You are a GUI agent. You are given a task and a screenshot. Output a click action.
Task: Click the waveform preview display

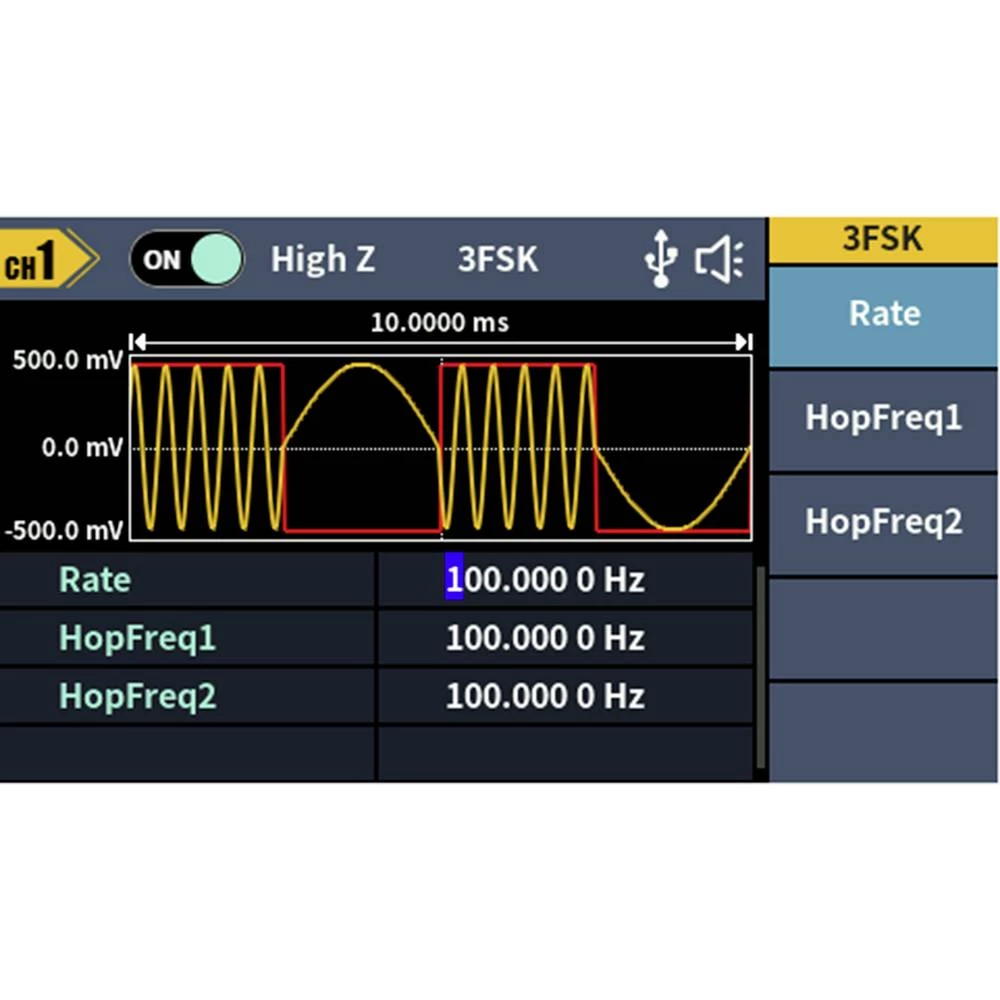click(x=440, y=448)
